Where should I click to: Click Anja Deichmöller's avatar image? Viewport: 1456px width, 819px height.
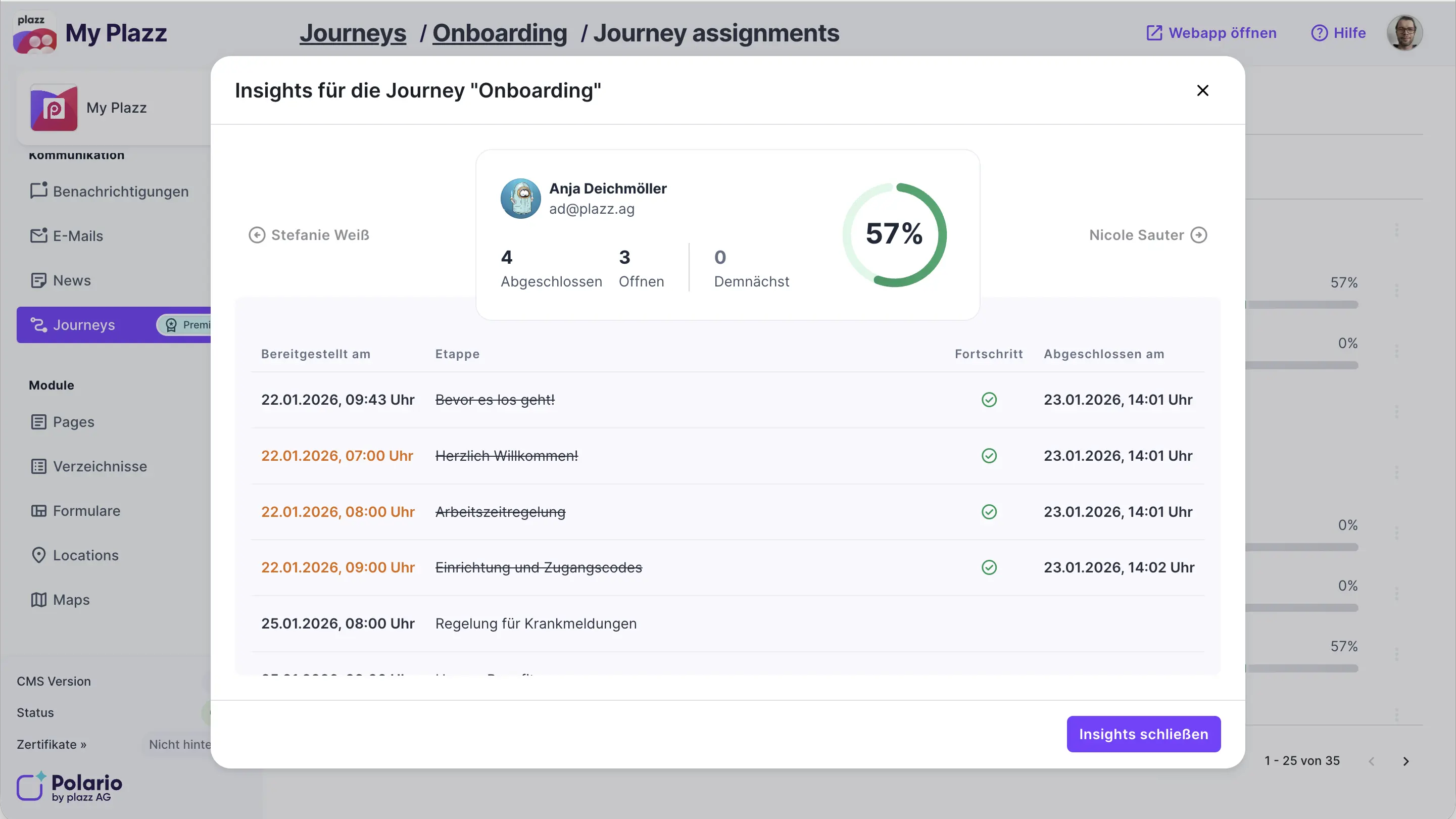(x=520, y=199)
